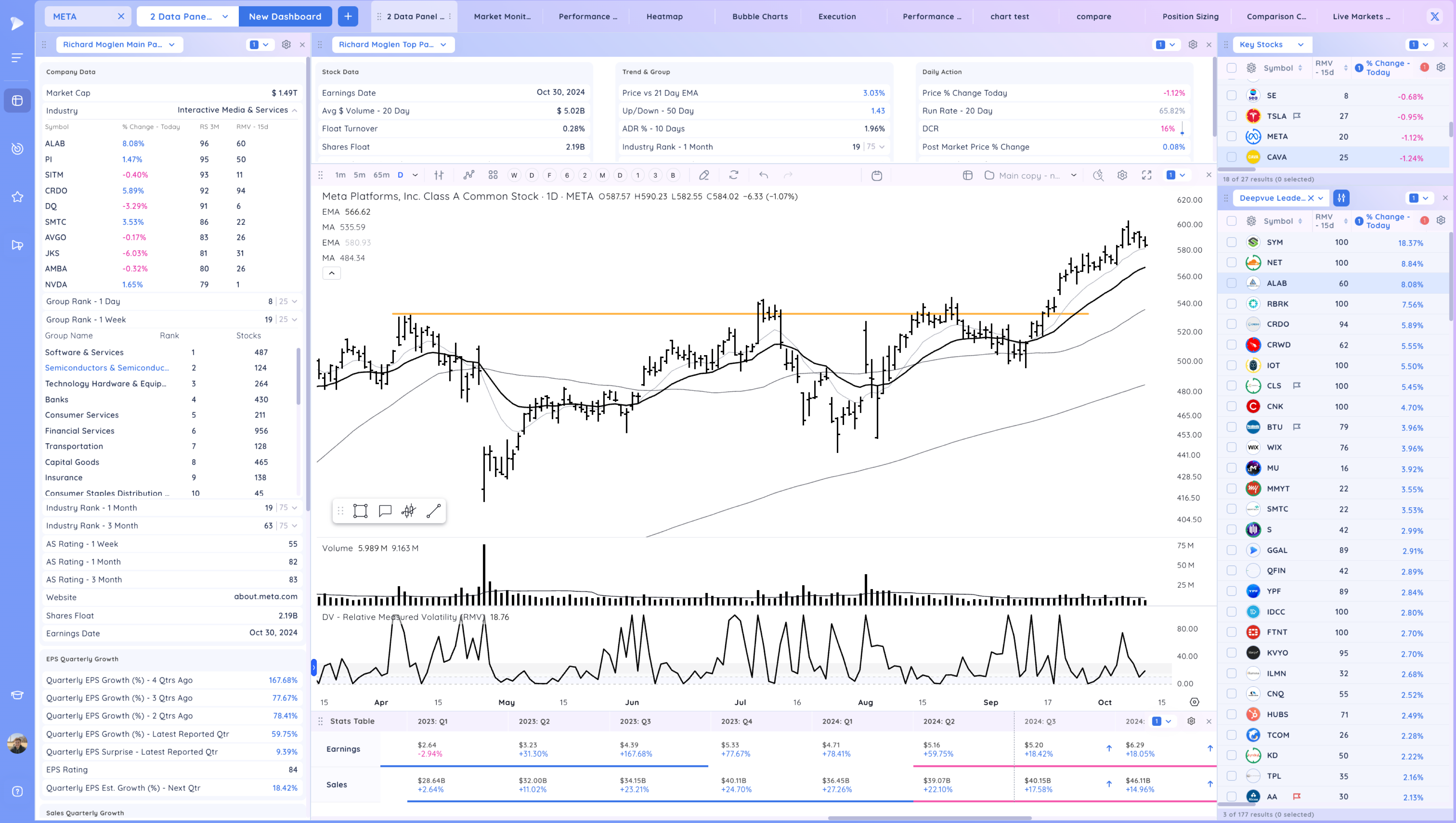Switch to the Heatmap tab
Viewport: 1456px width, 823px height.
pos(664,16)
